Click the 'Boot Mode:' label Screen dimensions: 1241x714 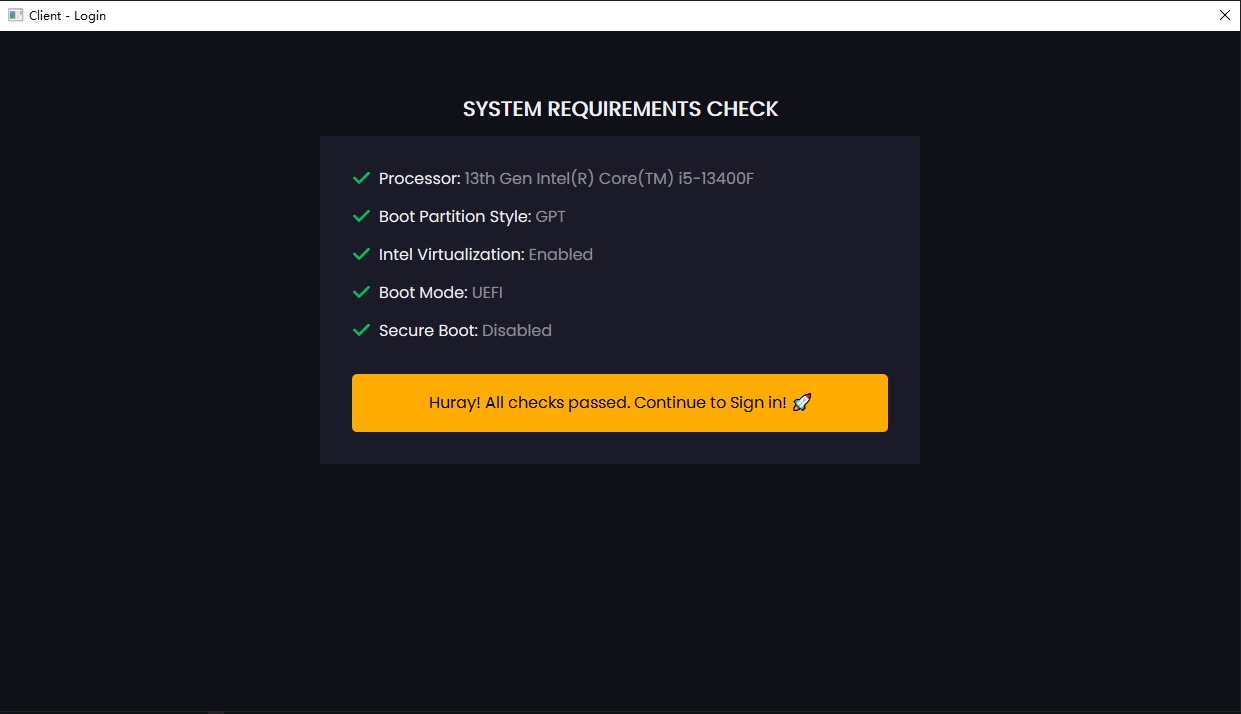click(423, 293)
